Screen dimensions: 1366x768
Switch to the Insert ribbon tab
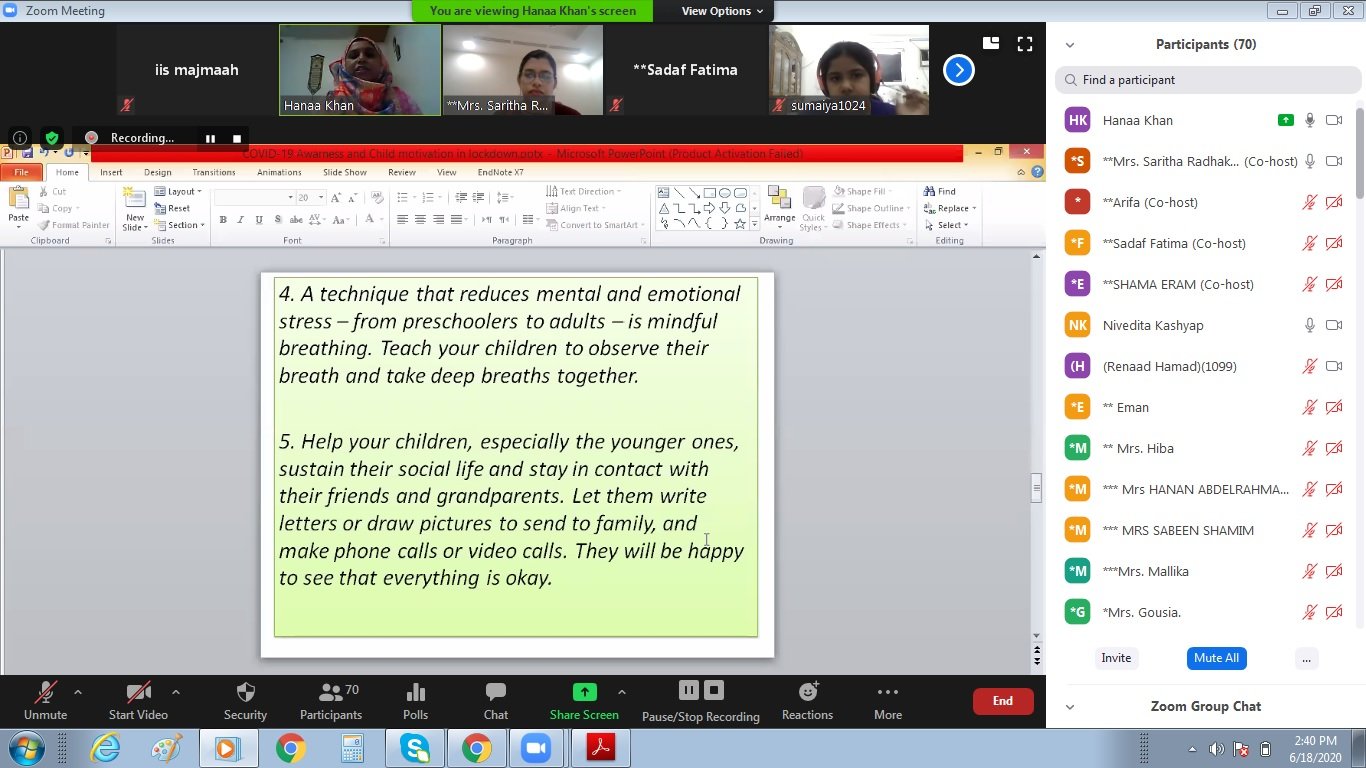(x=111, y=172)
